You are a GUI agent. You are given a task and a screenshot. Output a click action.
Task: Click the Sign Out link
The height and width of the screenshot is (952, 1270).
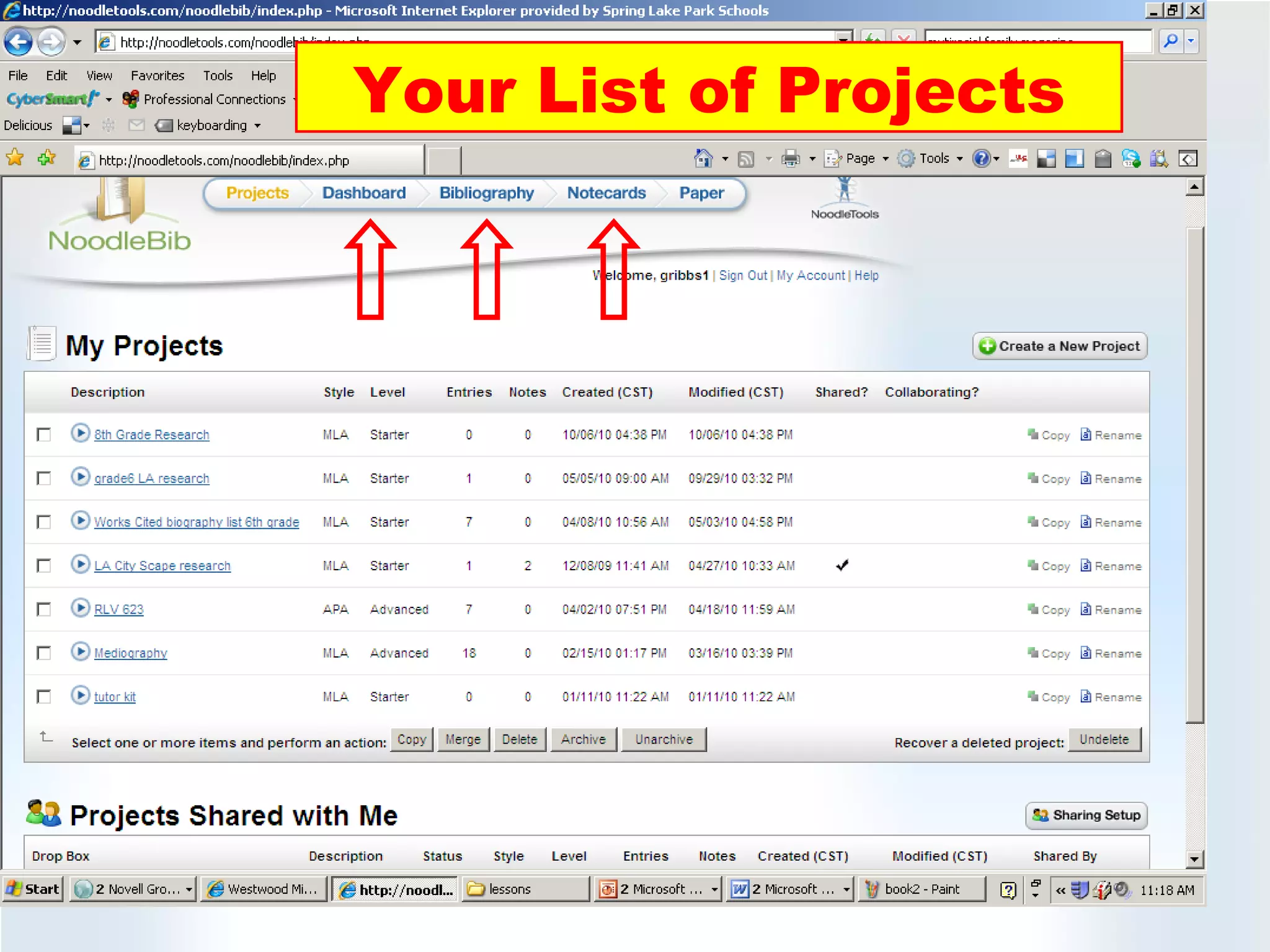coord(743,276)
